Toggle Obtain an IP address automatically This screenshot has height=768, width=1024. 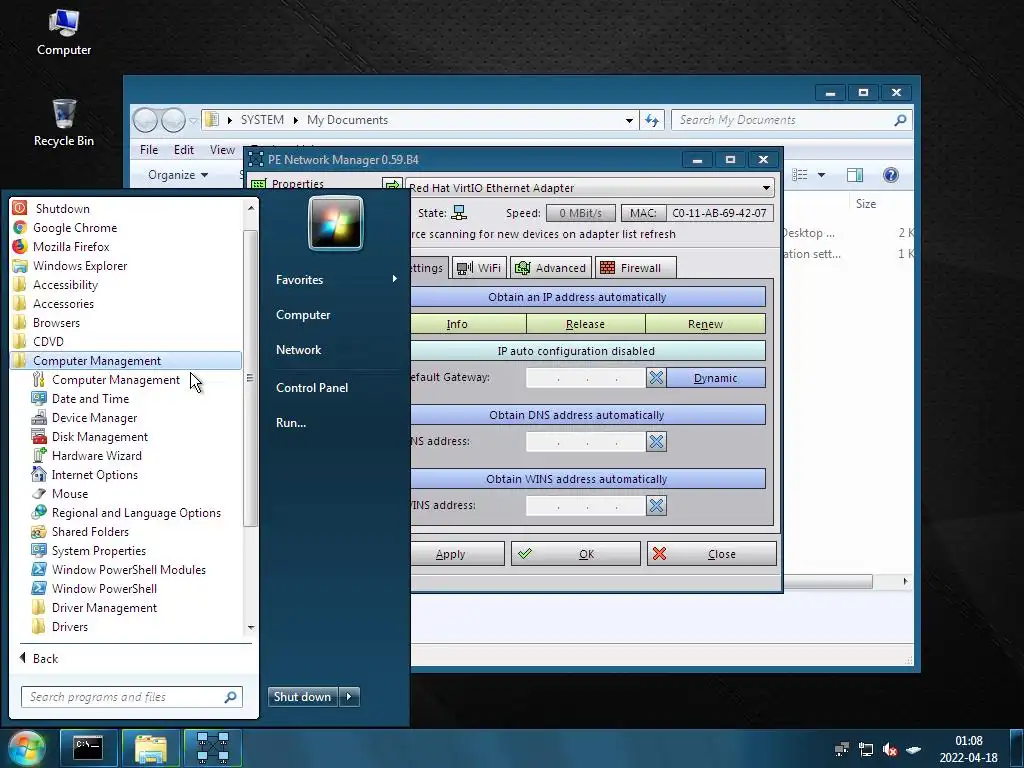tap(588, 296)
